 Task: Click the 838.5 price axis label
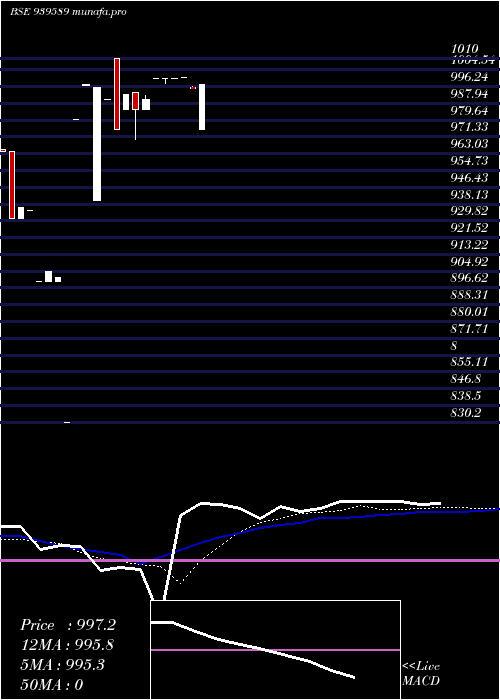(466, 396)
